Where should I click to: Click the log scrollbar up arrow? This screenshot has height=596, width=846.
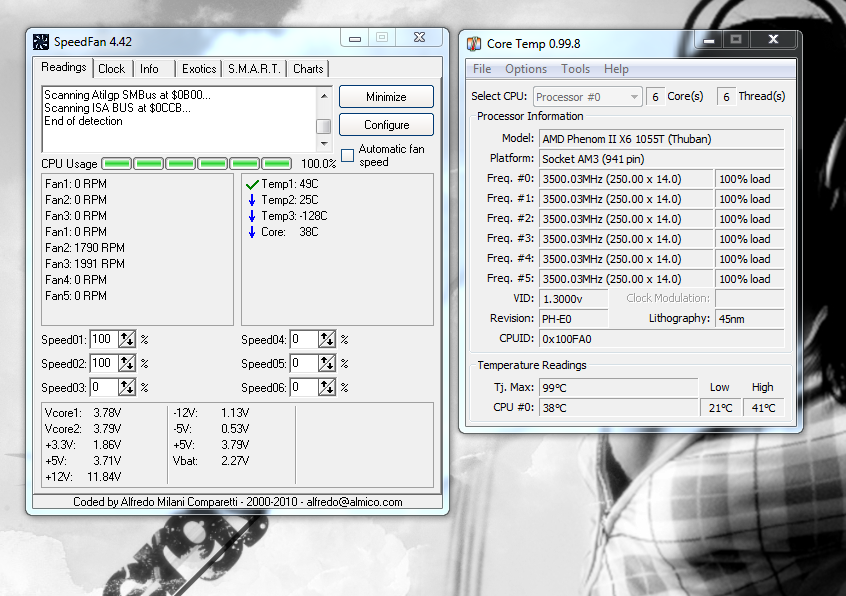coord(324,96)
